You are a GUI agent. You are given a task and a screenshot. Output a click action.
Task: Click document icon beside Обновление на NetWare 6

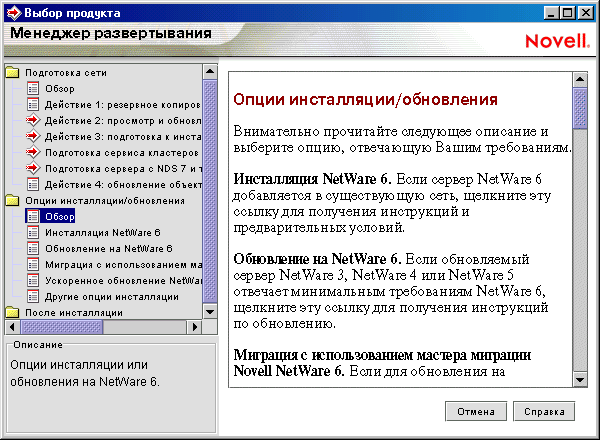point(33,249)
